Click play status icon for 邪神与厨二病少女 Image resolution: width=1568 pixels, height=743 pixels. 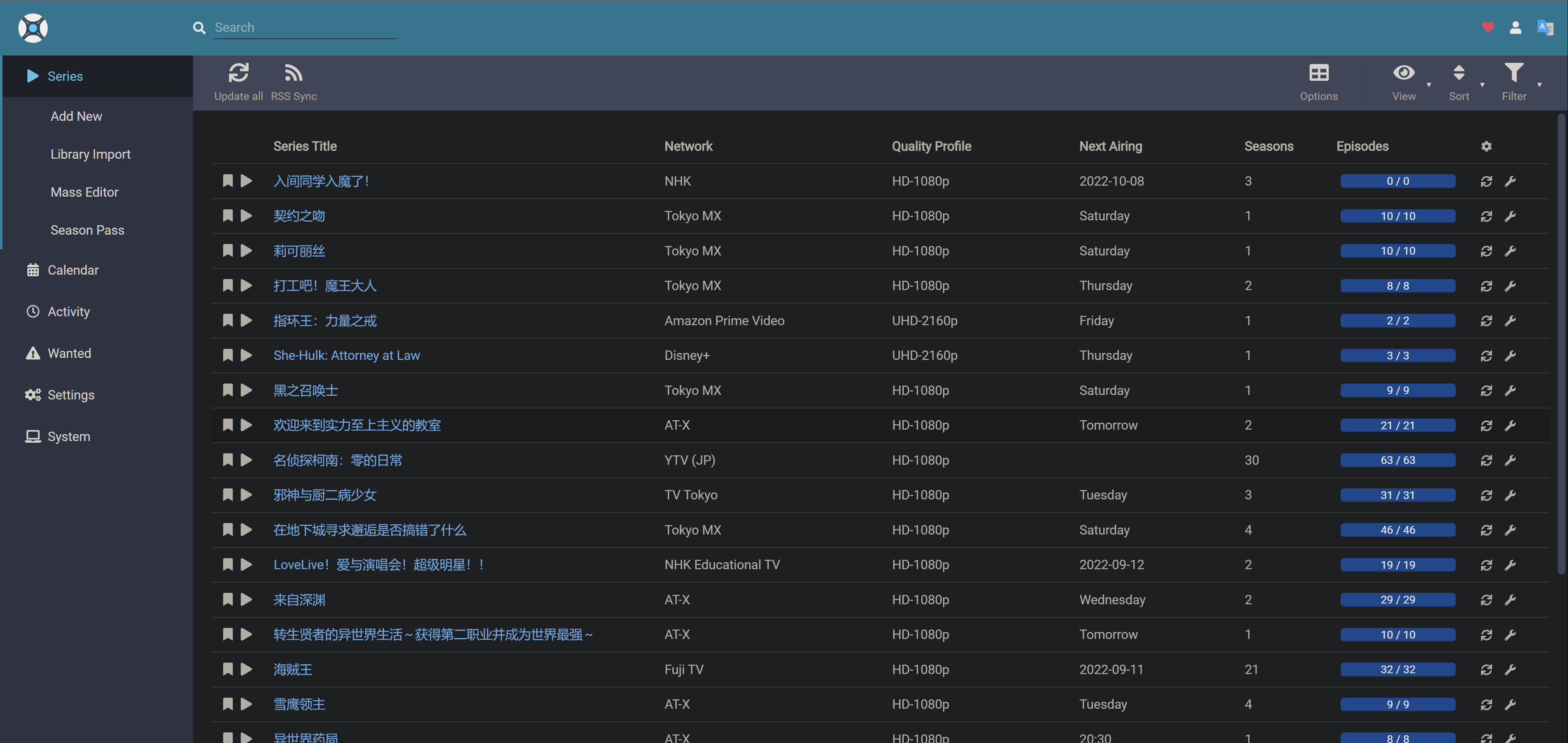pos(246,495)
